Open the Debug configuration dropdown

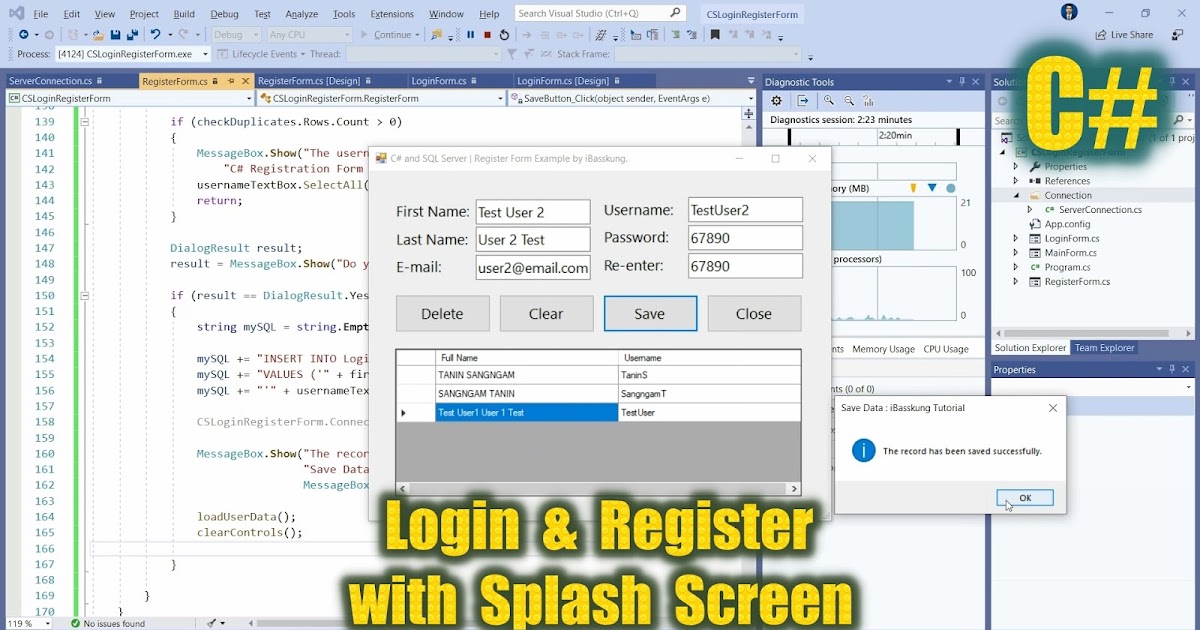236,33
